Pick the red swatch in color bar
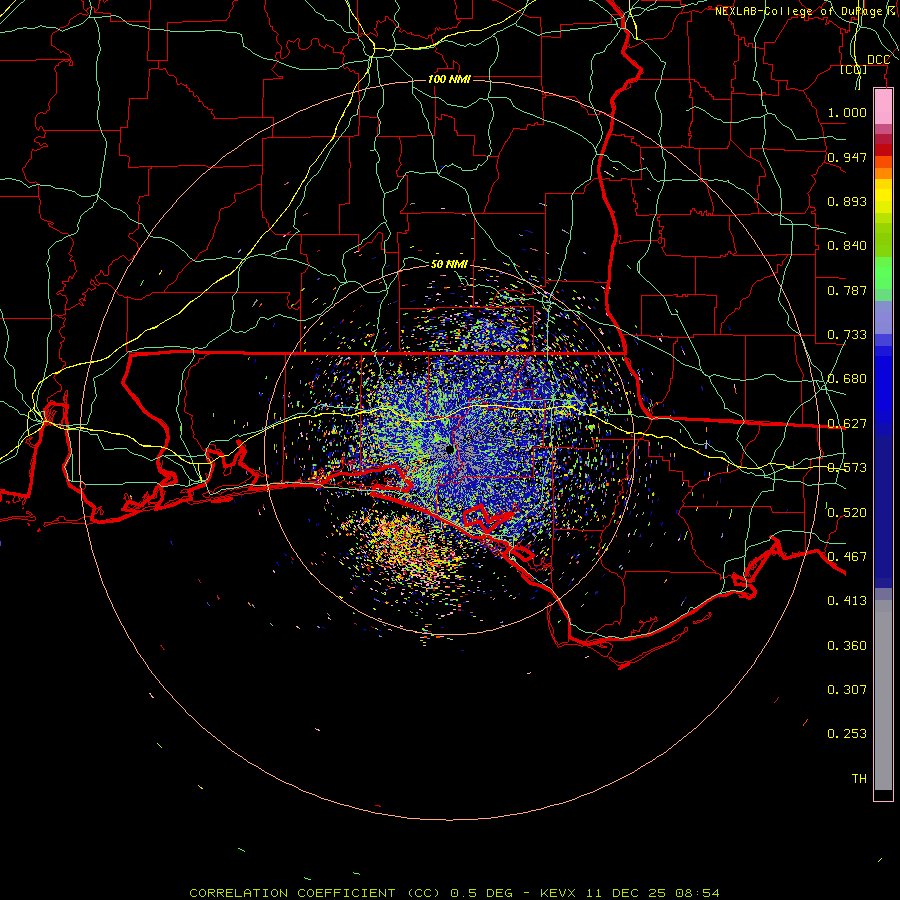Viewport: 900px width, 900px height. (883, 150)
